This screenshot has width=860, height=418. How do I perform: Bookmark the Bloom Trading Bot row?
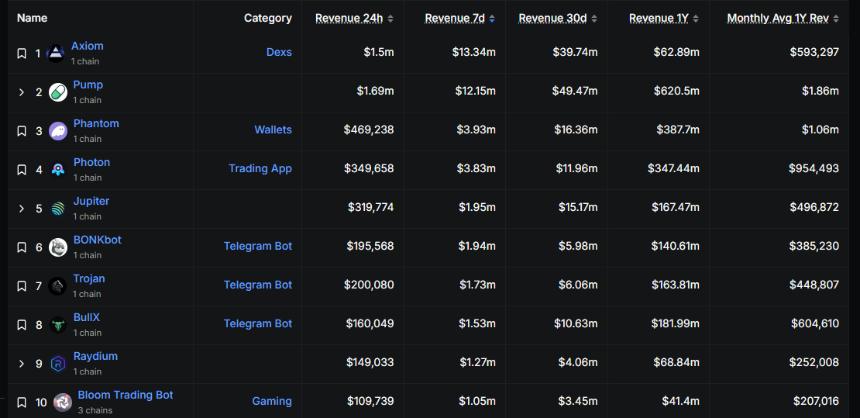pyautogui.click(x=21, y=403)
